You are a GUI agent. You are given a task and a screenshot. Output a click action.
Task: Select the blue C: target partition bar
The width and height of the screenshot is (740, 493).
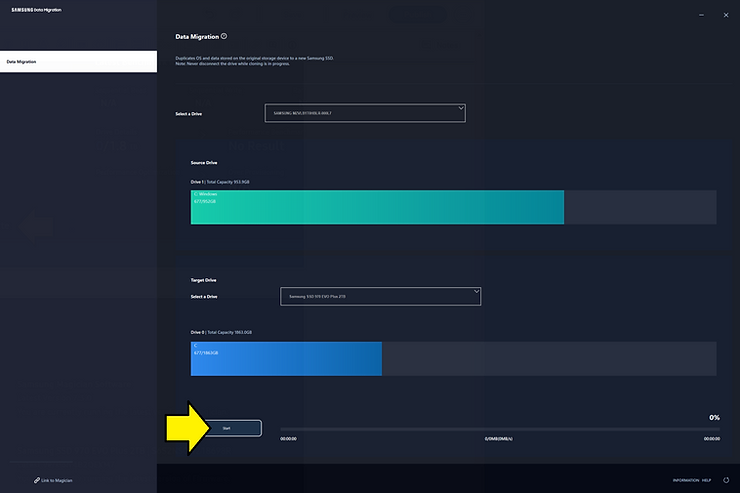(x=286, y=358)
